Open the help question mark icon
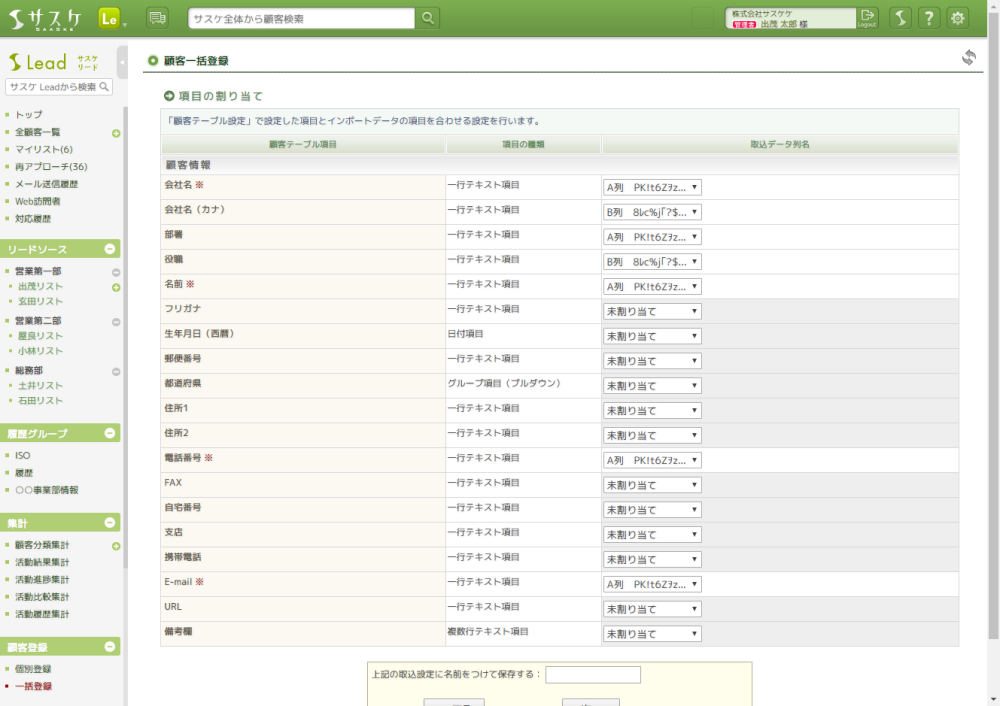This screenshot has height=706, width=1000. (929, 18)
